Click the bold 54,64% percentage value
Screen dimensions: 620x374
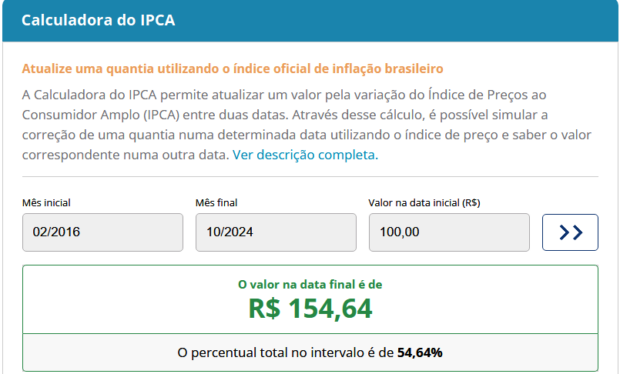point(420,353)
